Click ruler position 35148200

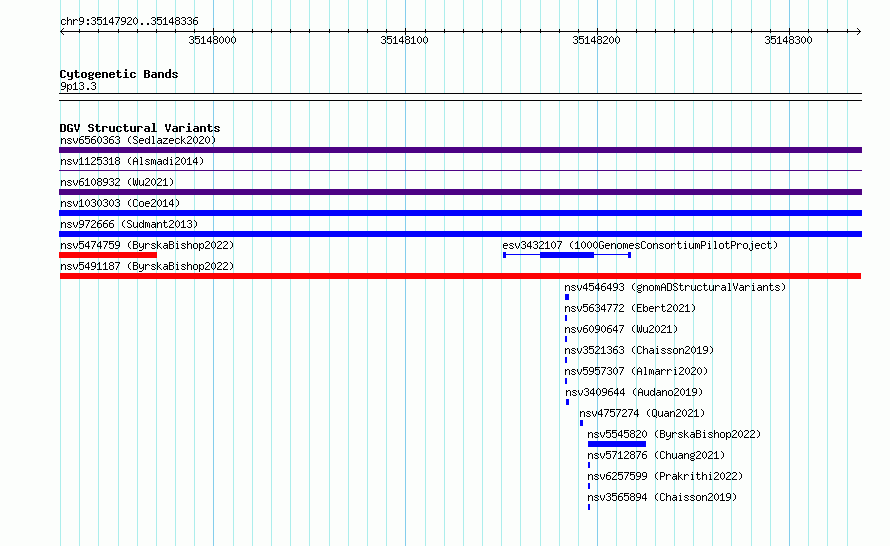tap(596, 40)
